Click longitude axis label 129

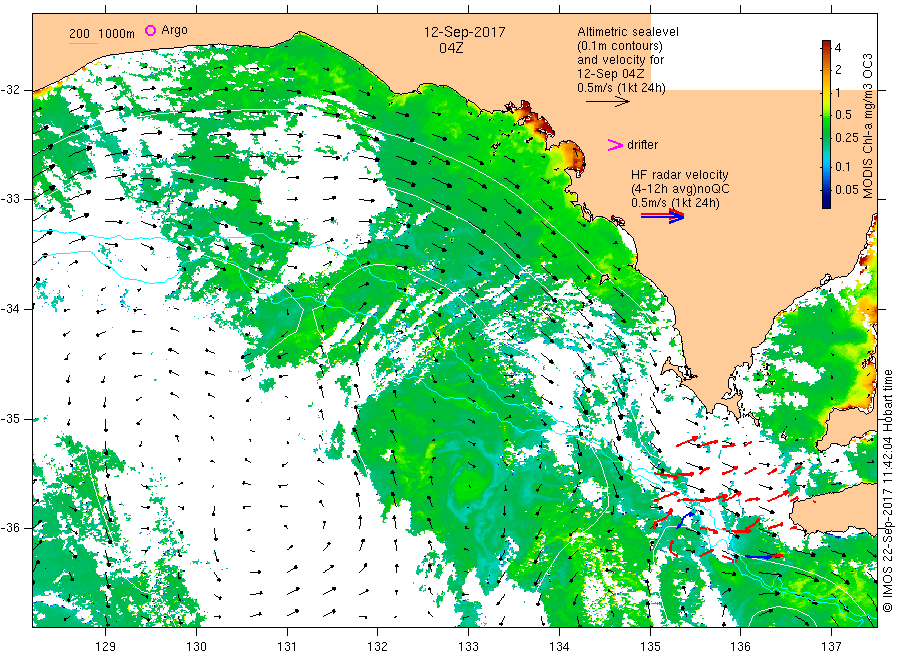[x=106, y=647]
